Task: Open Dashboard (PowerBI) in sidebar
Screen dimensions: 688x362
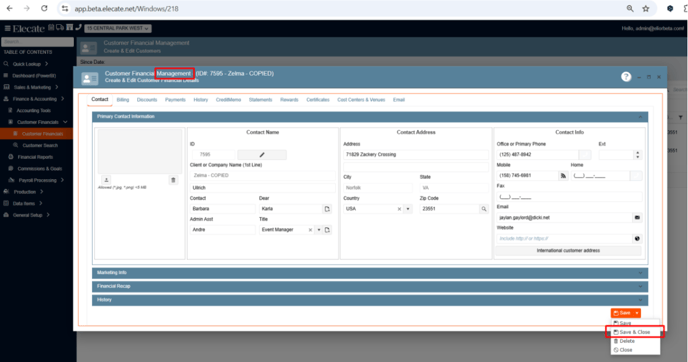Action: coord(34,76)
